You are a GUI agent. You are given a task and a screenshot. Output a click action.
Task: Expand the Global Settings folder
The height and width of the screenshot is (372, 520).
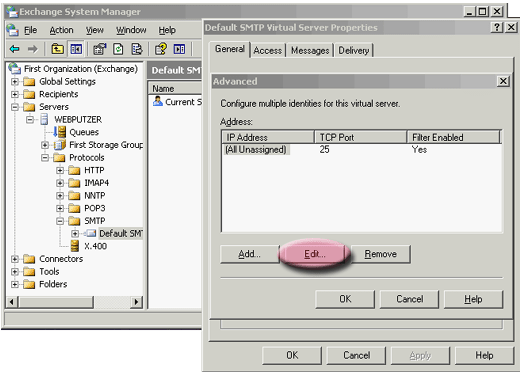(x=15, y=81)
